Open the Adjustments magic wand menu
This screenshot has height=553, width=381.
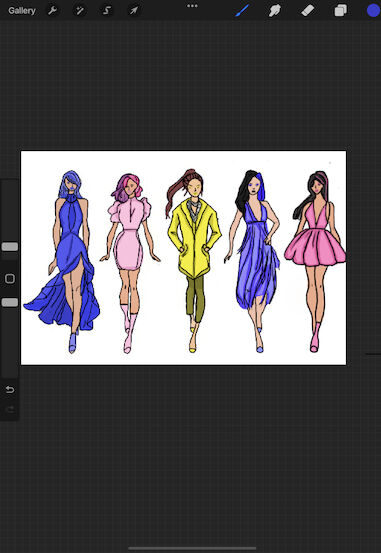click(x=79, y=11)
